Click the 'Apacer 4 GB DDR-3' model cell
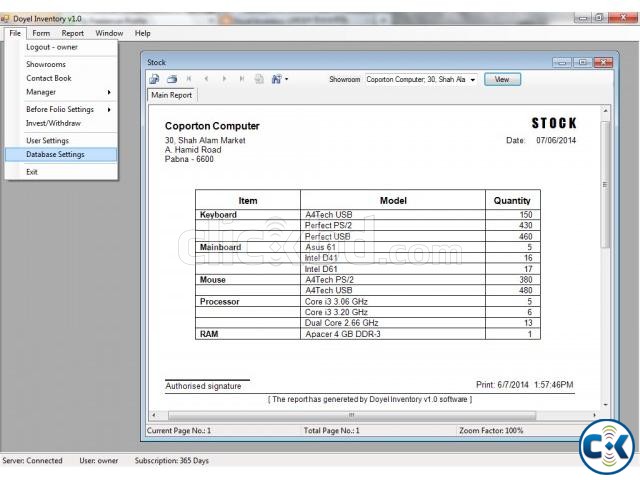The image size is (640, 480). (393, 334)
